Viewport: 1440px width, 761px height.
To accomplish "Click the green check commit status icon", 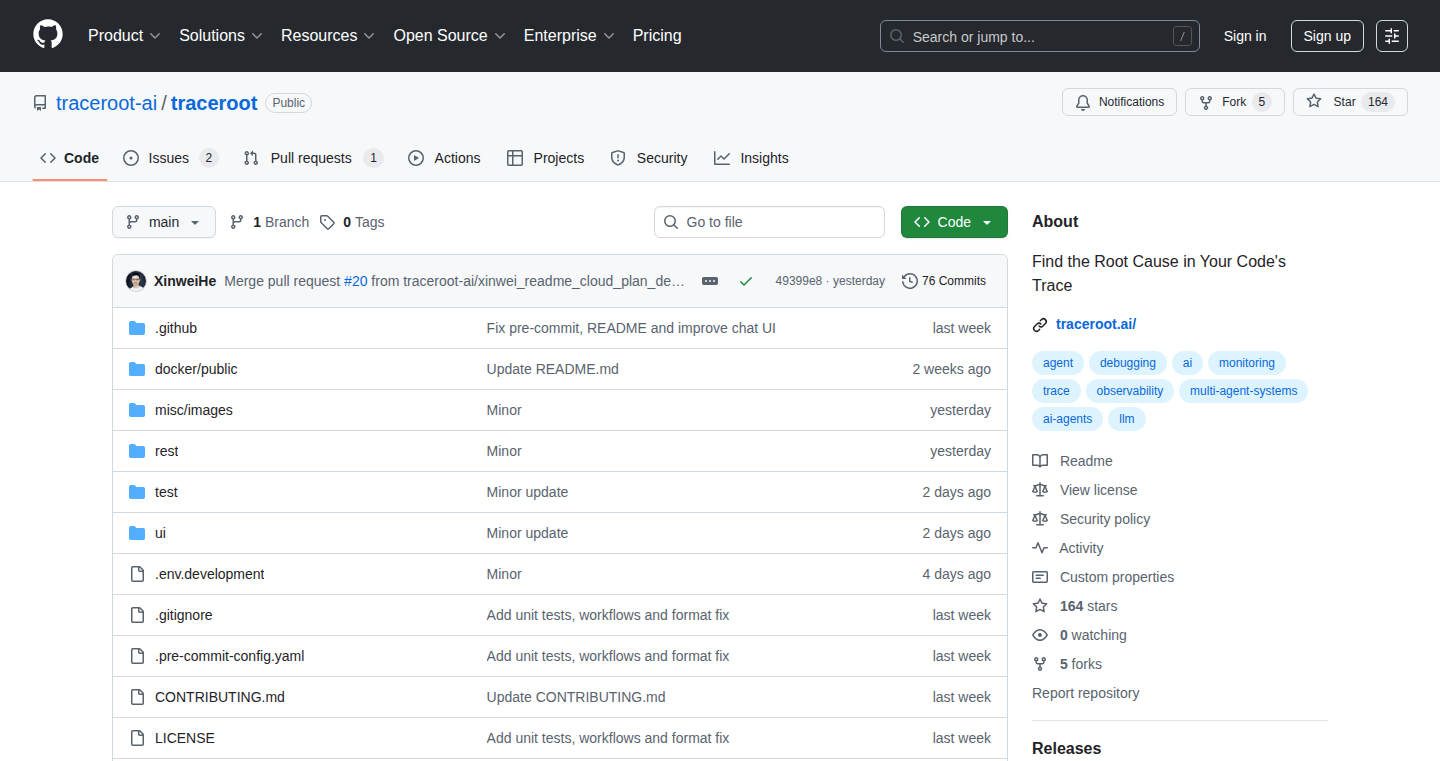I will [746, 281].
